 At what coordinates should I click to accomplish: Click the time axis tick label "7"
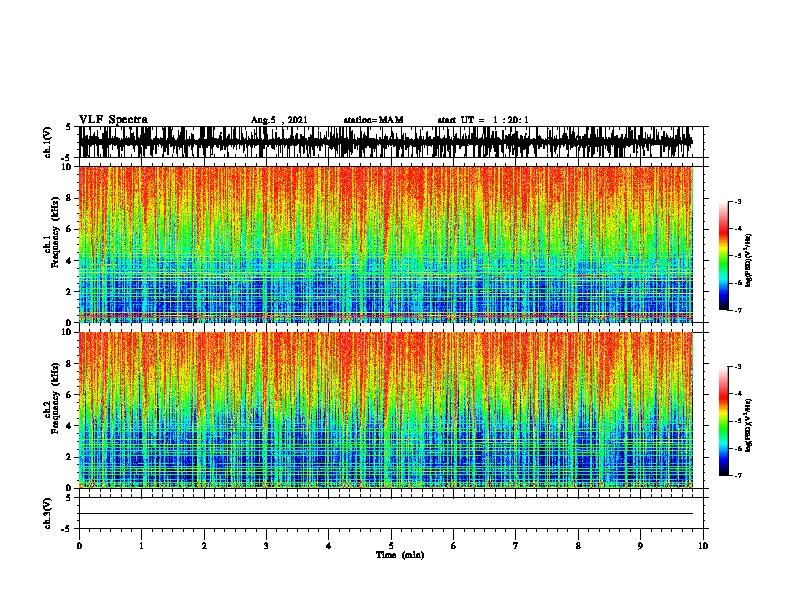(x=516, y=546)
